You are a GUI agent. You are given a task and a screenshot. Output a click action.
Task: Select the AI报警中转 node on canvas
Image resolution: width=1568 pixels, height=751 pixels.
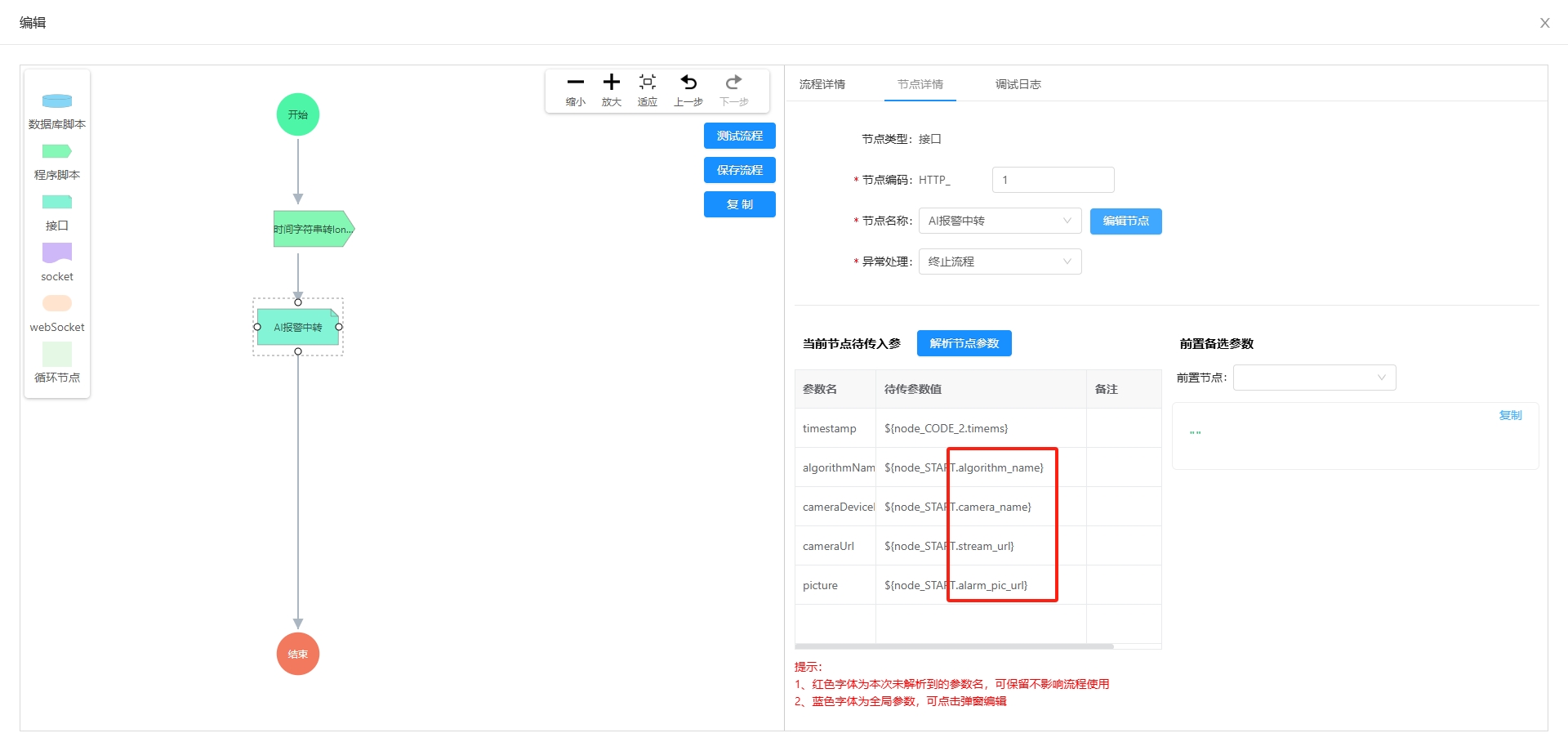pyautogui.click(x=298, y=327)
